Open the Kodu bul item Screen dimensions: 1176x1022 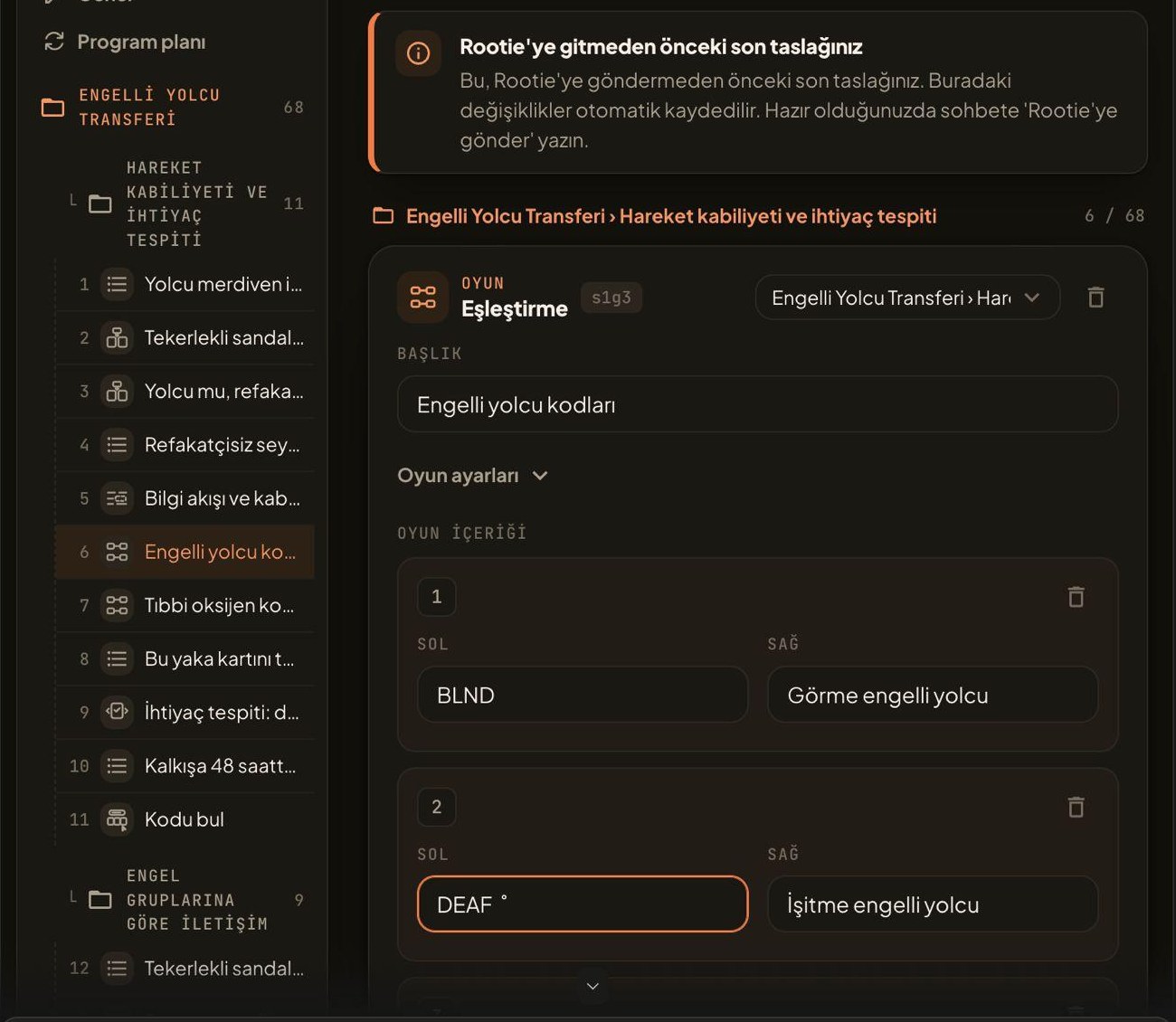(185, 819)
